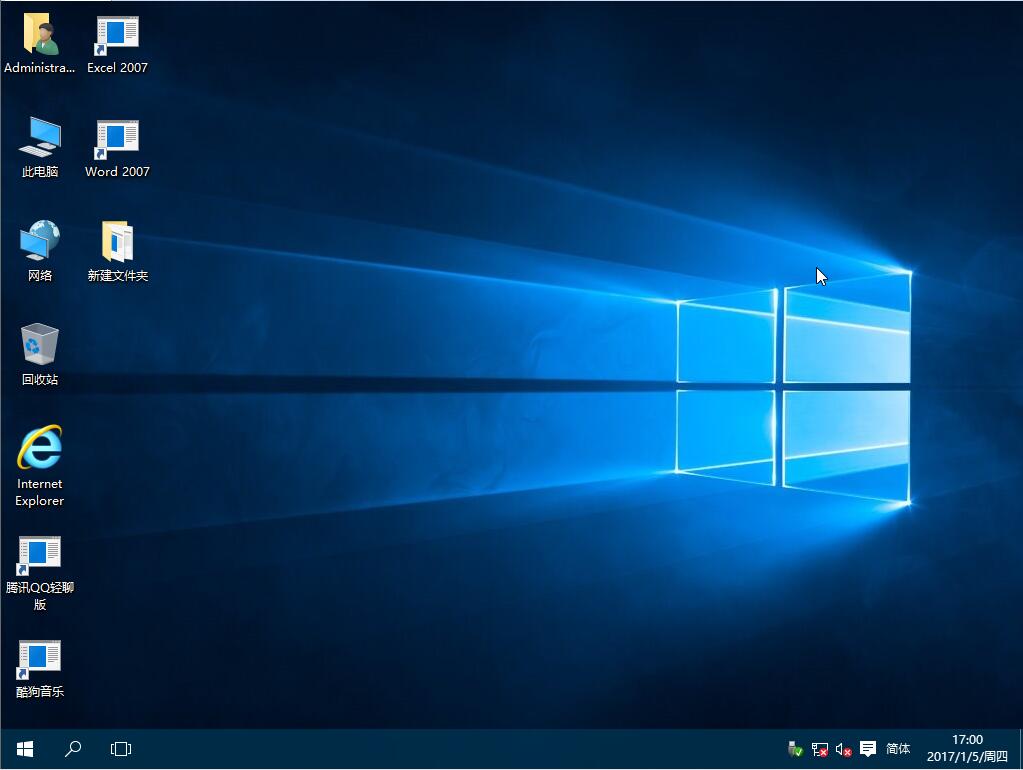The width and height of the screenshot is (1023, 770).
Task: Open the network status tray icon
Action: coord(819,749)
